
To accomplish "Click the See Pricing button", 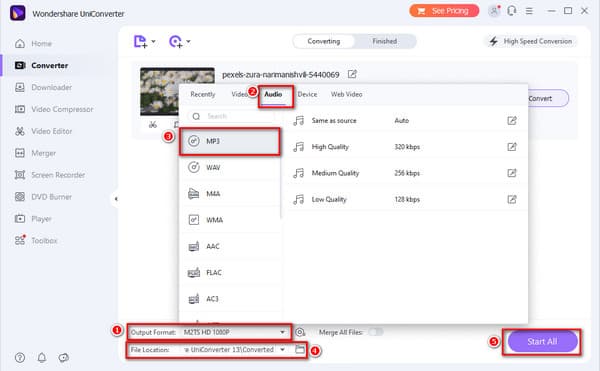I will [x=444, y=11].
